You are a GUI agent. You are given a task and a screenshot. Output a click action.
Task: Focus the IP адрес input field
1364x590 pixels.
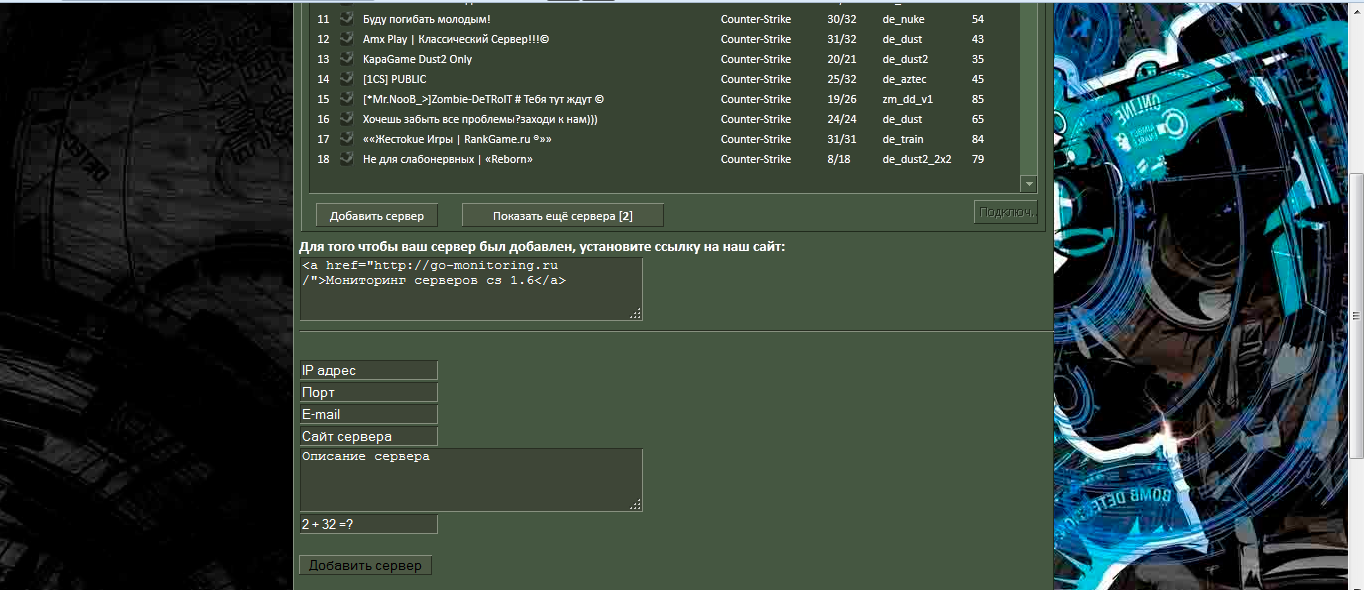369,370
